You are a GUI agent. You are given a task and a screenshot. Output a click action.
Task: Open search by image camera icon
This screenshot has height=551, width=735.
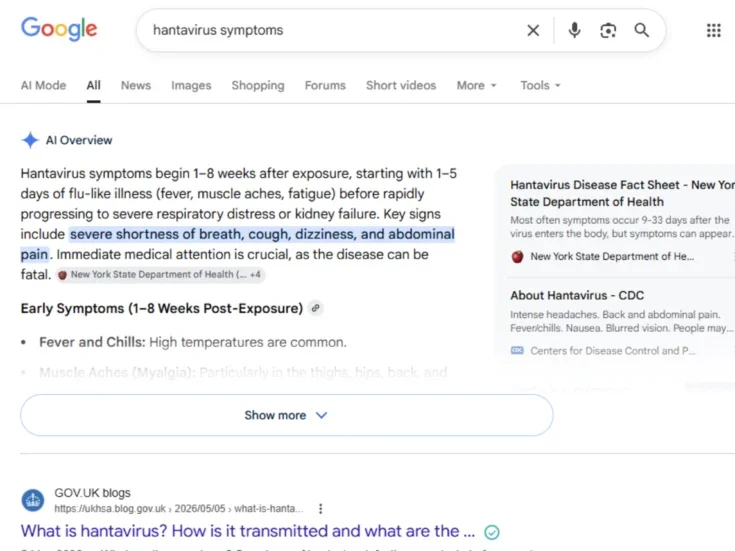[608, 30]
